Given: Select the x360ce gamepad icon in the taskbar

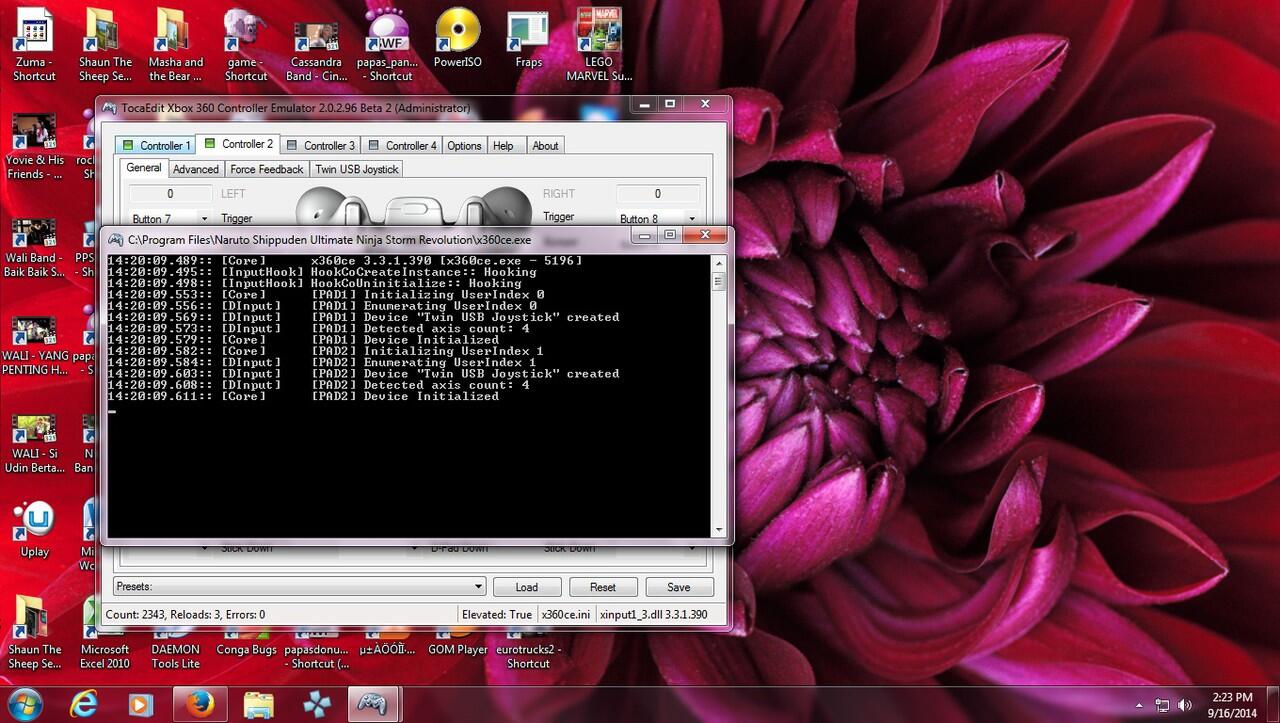Looking at the screenshot, I should tap(373, 704).
